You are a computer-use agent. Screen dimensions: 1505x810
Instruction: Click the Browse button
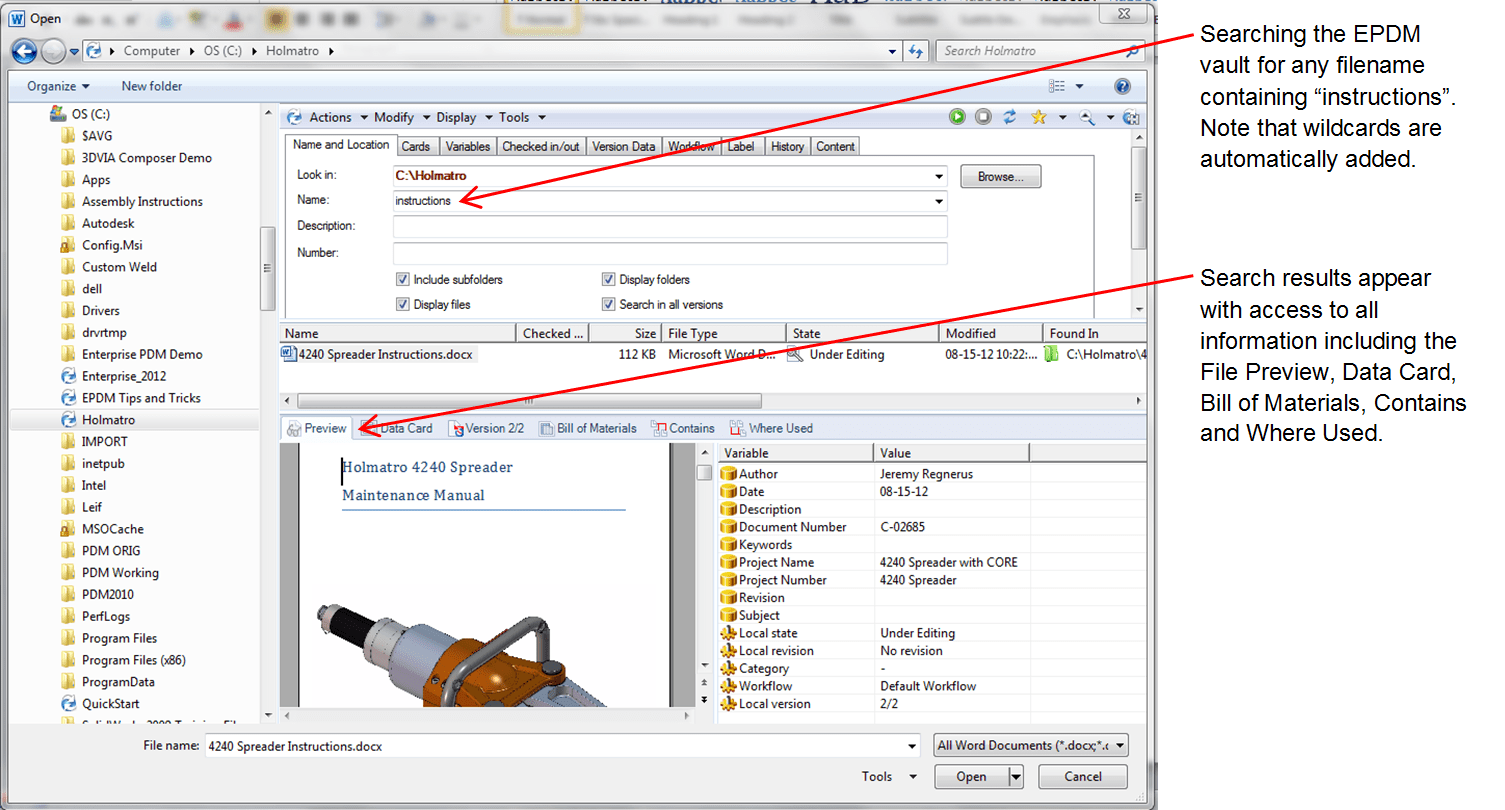coord(1000,177)
